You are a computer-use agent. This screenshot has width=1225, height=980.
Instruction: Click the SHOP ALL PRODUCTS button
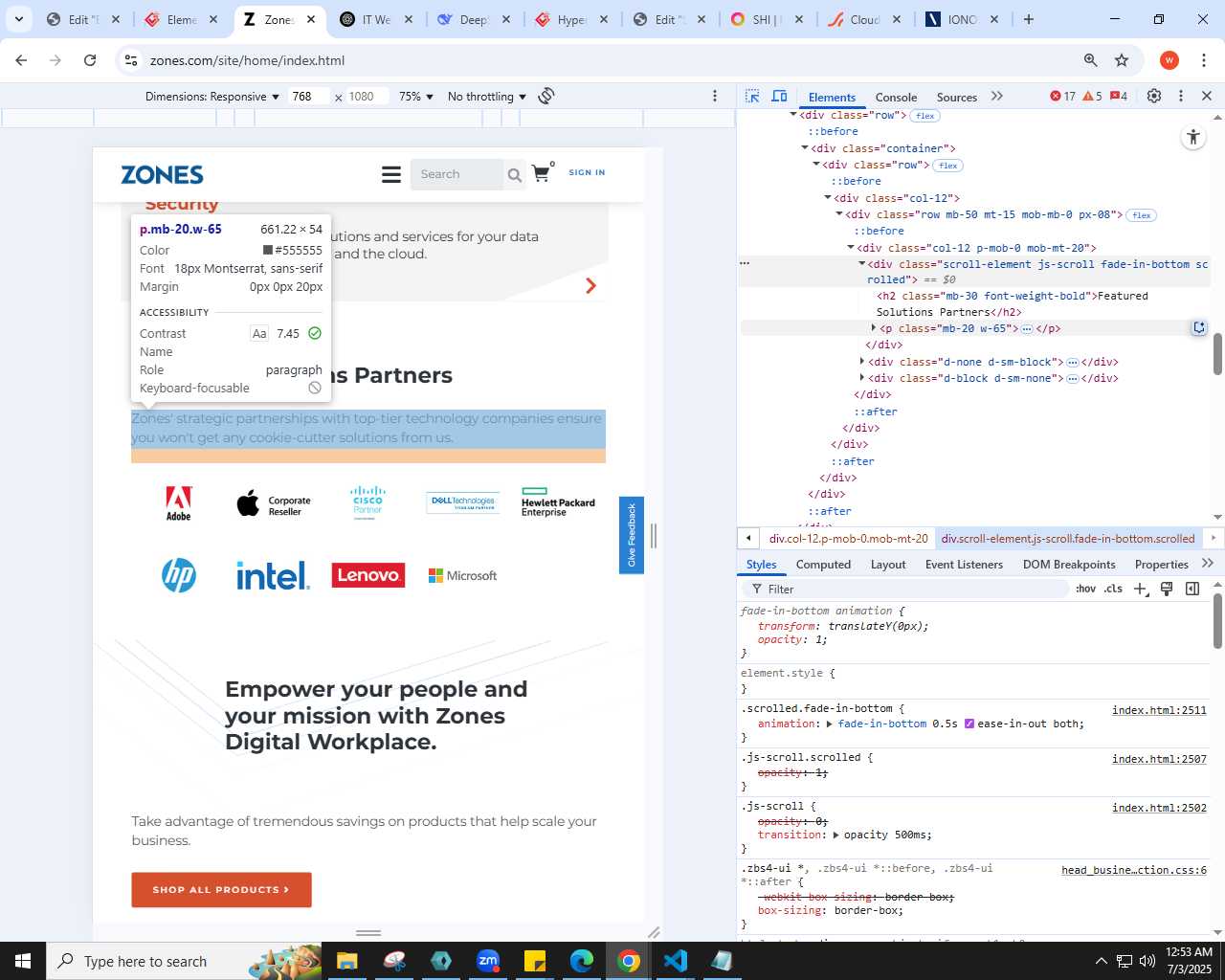[221, 889]
